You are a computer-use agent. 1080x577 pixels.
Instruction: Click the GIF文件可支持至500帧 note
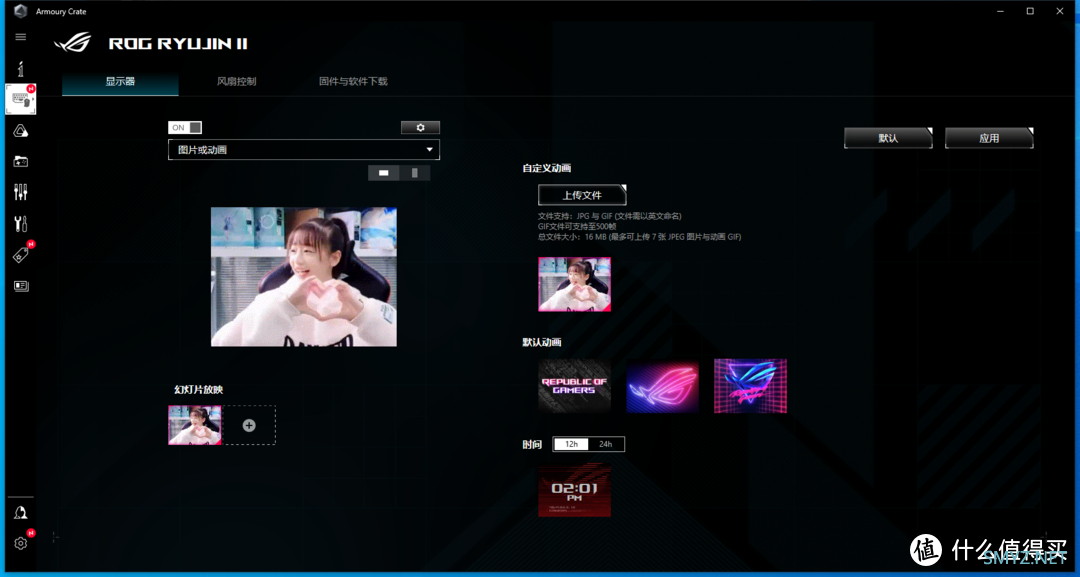[x=577, y=226]
